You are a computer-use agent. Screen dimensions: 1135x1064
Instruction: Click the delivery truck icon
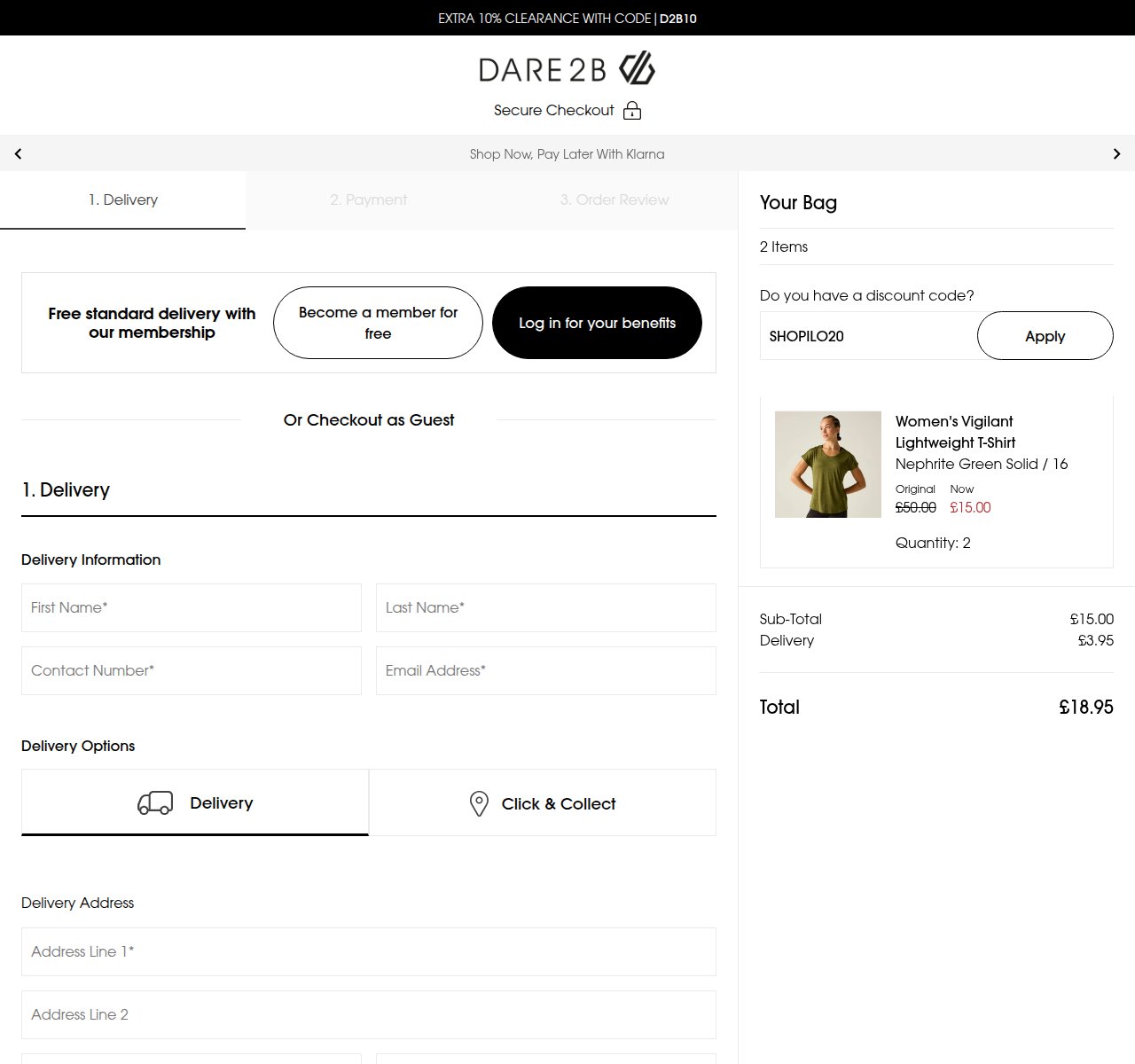155,803
